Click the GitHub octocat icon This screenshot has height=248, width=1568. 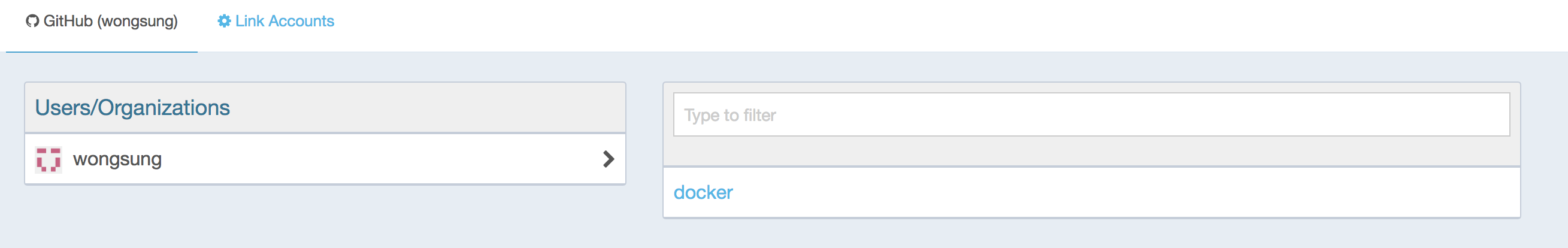32,22
